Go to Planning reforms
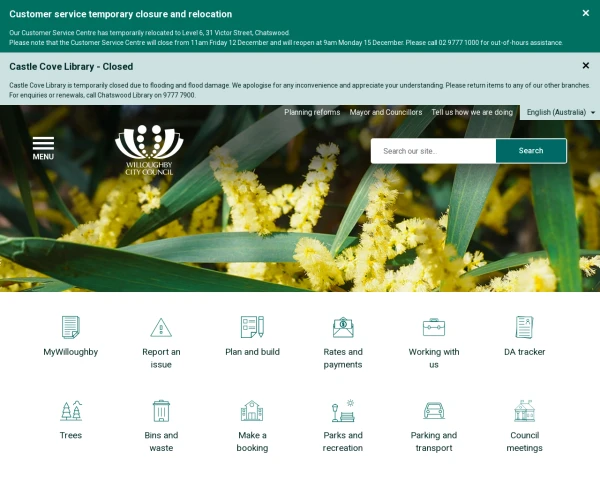Viewport: 600px width, 480px height. tap(312, 112)
